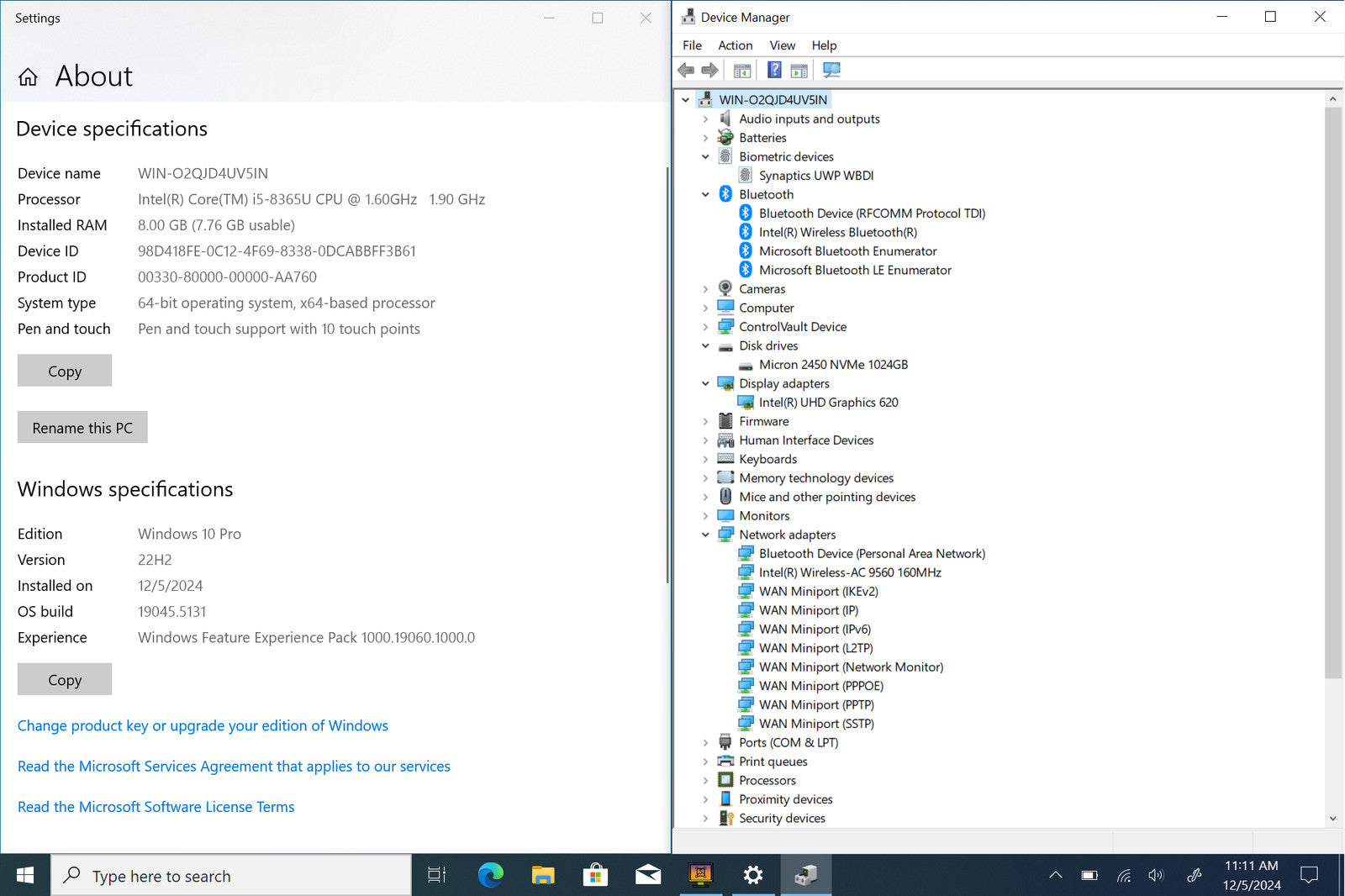Expand the Monitors node

(x=705, y=516)
